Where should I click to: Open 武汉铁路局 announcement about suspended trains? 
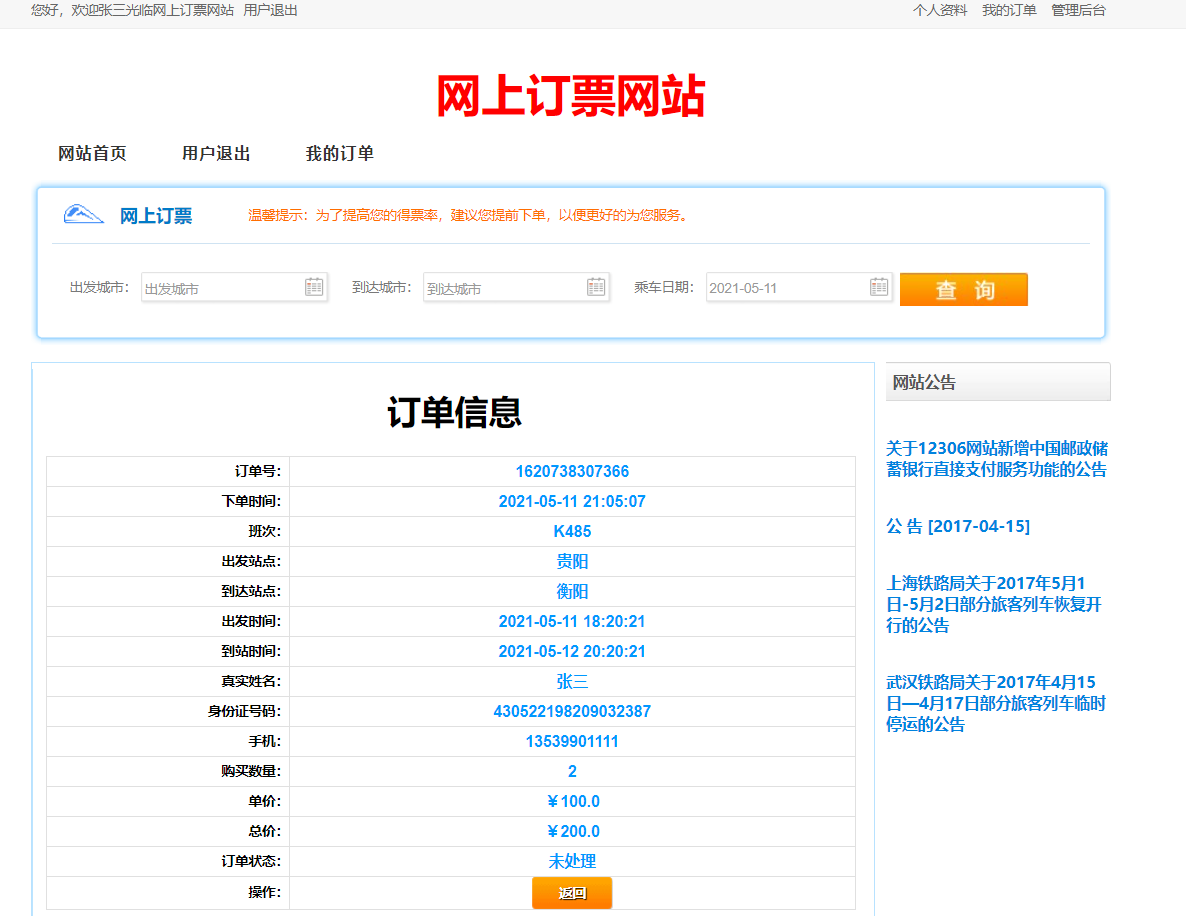click(x=996, y=703)
